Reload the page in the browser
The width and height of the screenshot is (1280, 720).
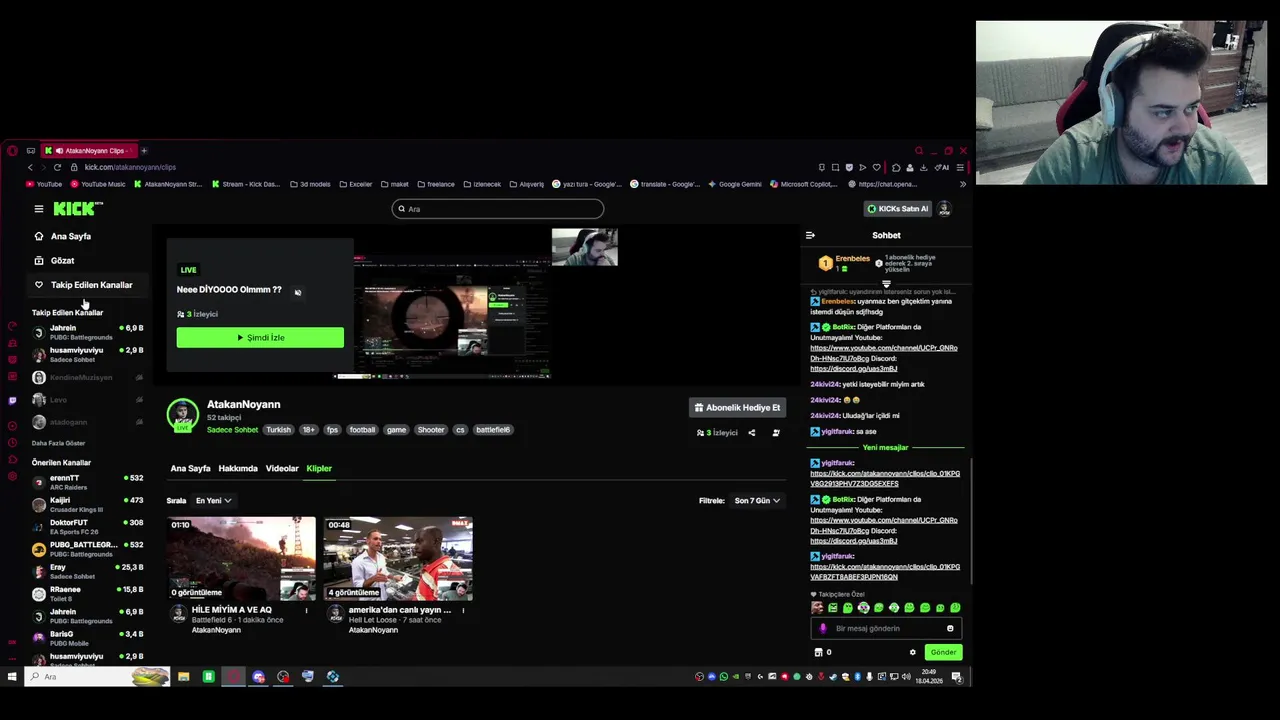tap(57, 167)
